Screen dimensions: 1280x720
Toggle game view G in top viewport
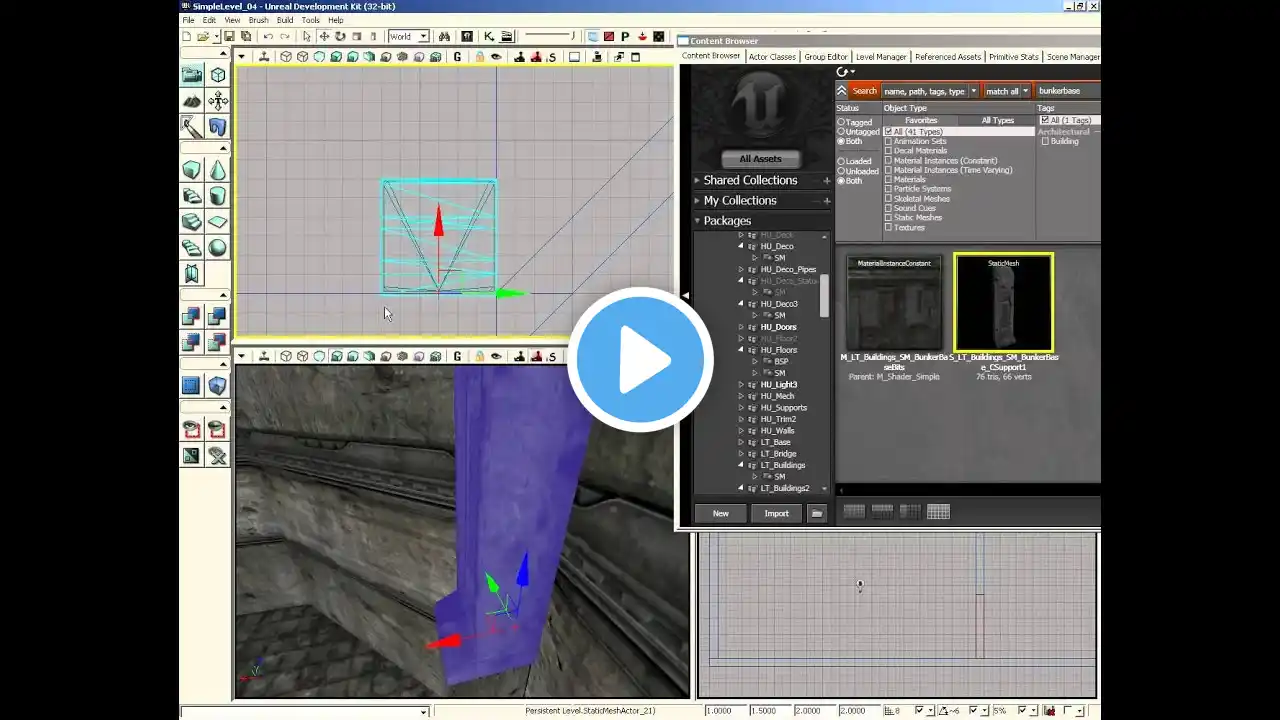click(458, 57)
